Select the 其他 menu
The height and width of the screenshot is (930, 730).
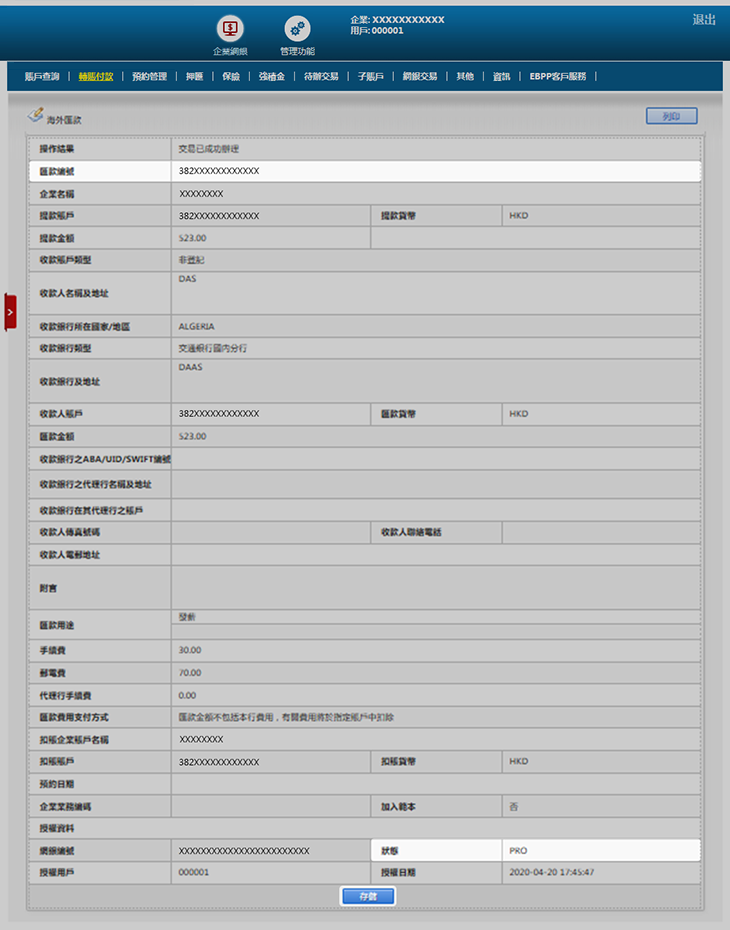pyautogui.click(x=465, y=76)
